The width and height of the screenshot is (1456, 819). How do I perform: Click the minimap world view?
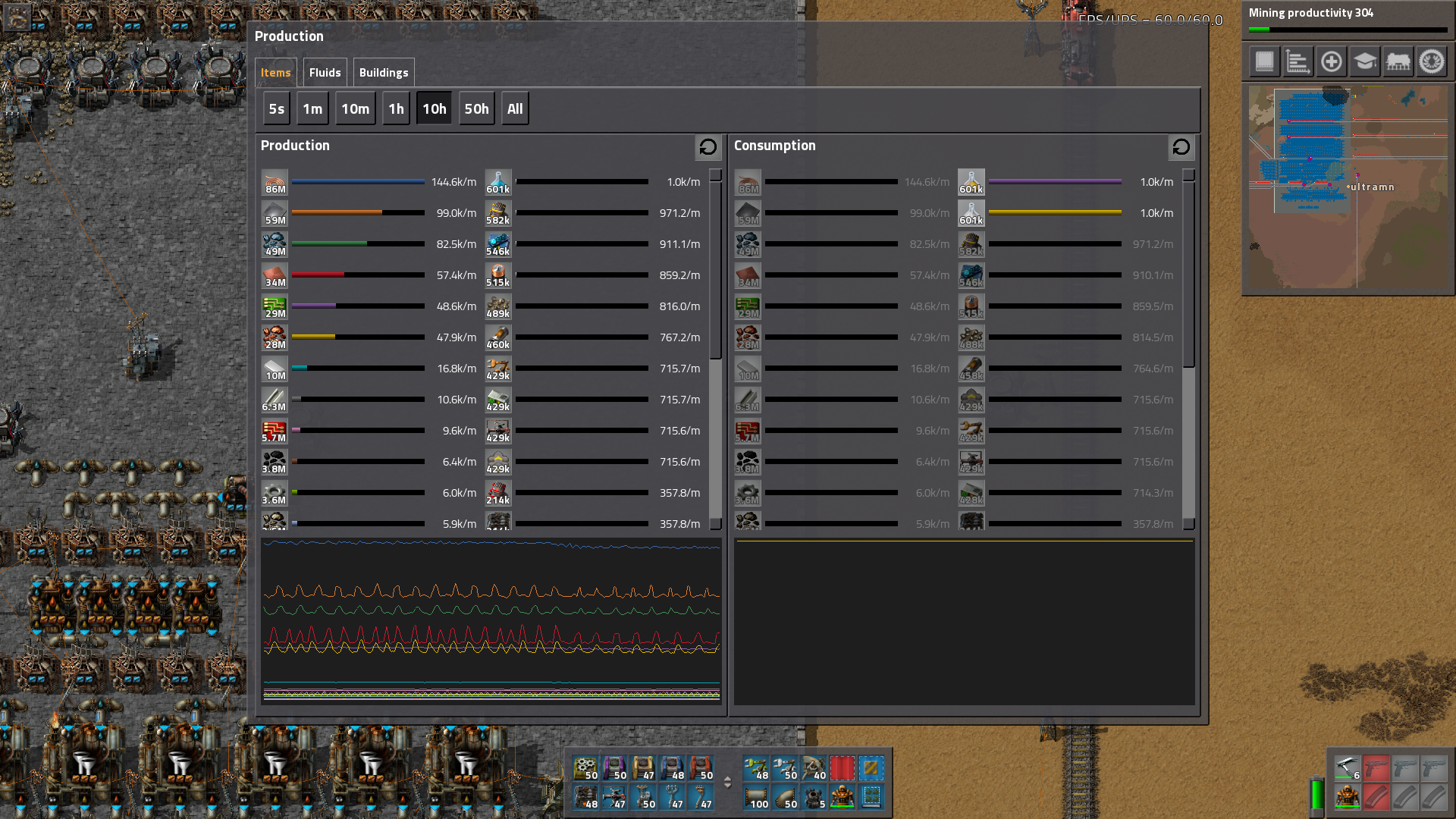(1348, 187)
